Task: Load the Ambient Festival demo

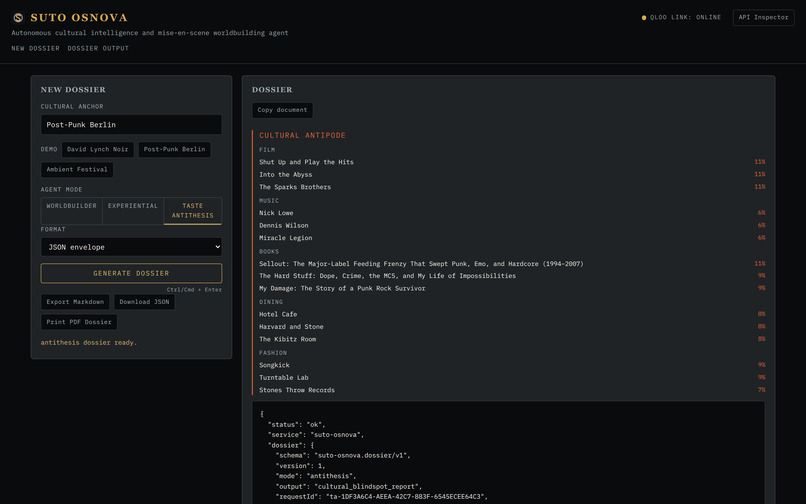Action: point(77,169)
